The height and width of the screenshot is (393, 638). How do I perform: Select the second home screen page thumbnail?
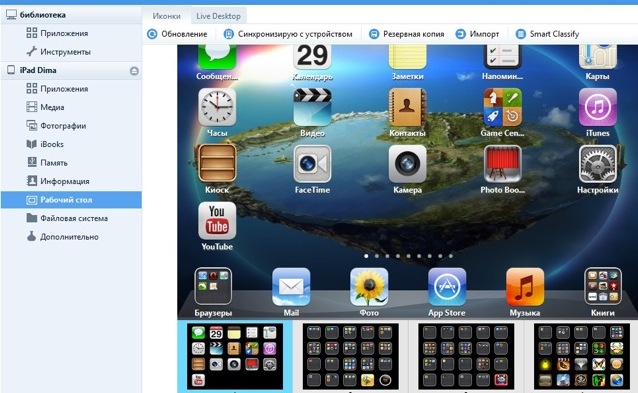(x=350, y=356)
